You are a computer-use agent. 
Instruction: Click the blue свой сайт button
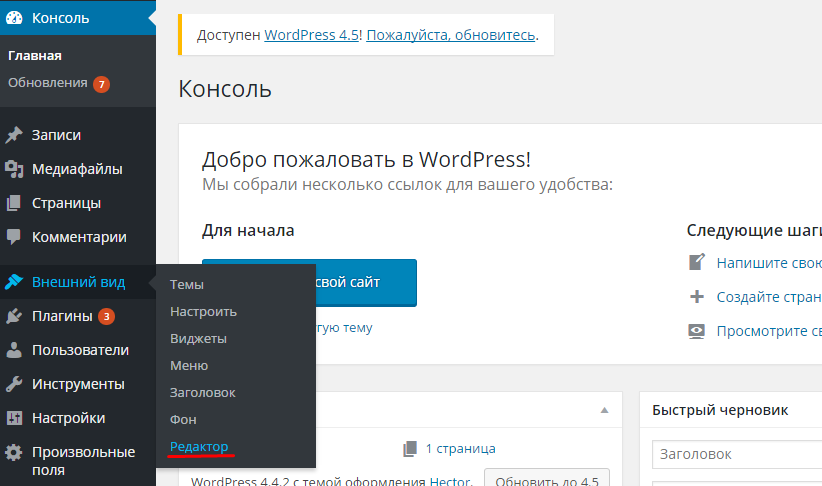coord(309,283)
